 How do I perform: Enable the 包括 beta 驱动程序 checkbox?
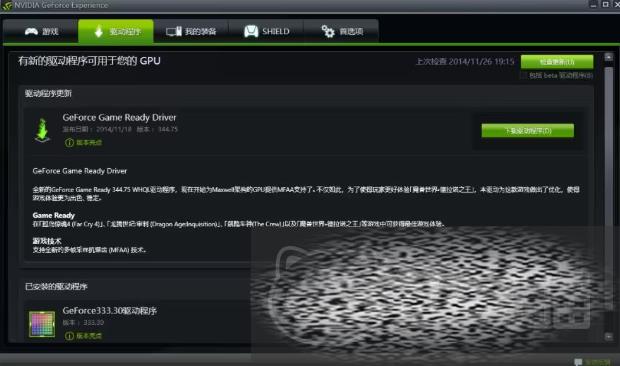coord(523,75)
